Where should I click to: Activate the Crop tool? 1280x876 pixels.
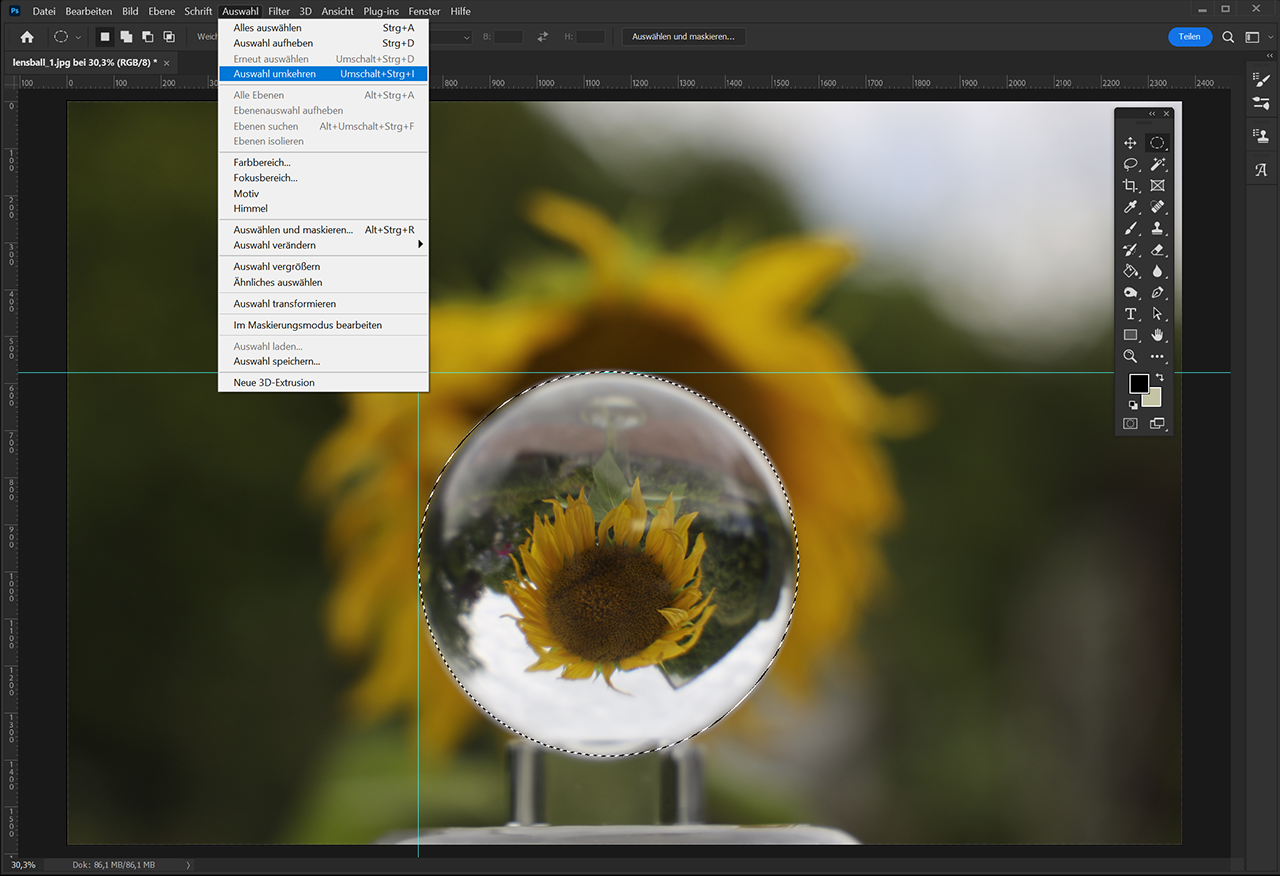(x=1130, y=186)
